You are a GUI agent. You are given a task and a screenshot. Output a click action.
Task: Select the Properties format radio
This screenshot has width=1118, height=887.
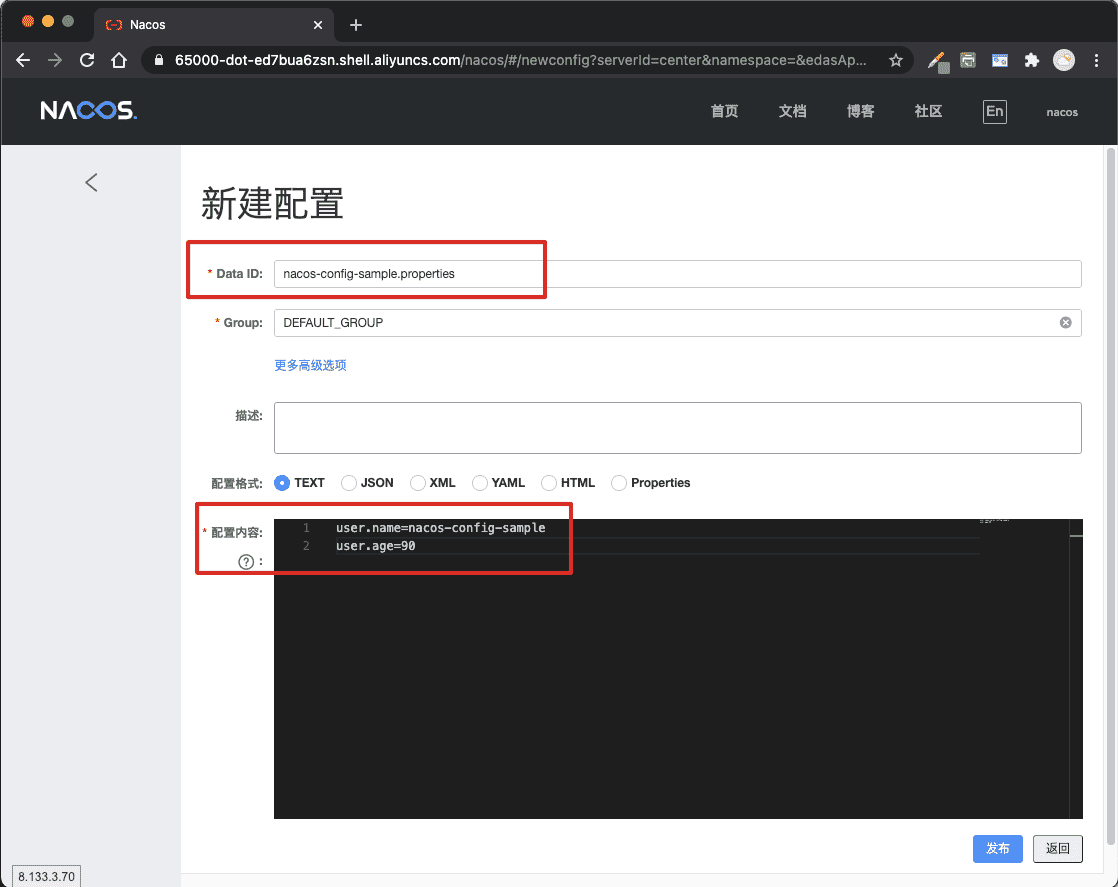tap(619, 483)
